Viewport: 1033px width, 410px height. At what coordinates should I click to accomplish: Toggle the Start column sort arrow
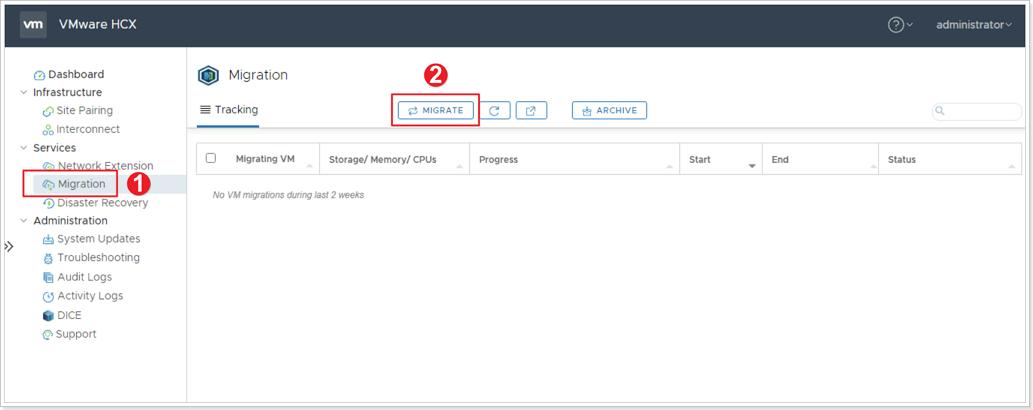point(752,166)
